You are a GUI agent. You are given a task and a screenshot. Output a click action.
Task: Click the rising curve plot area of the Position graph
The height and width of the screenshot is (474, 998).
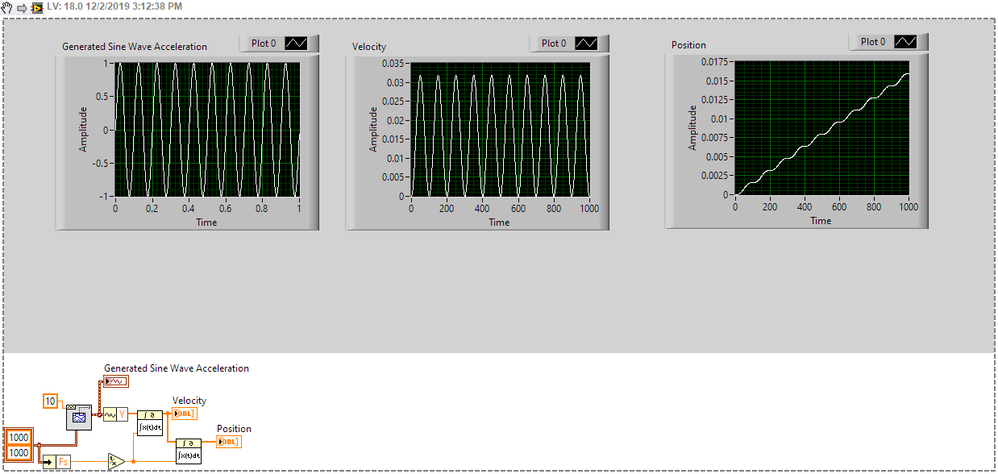[x=822, y=129]
